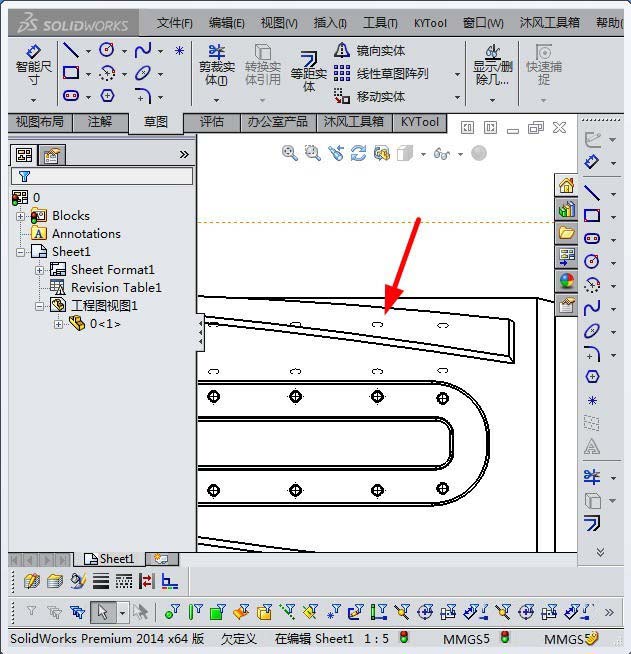This screenshot has width=631, height=654.
Task: Expand right toolbar with double down chevron
Action: click(x=600, y=552)
